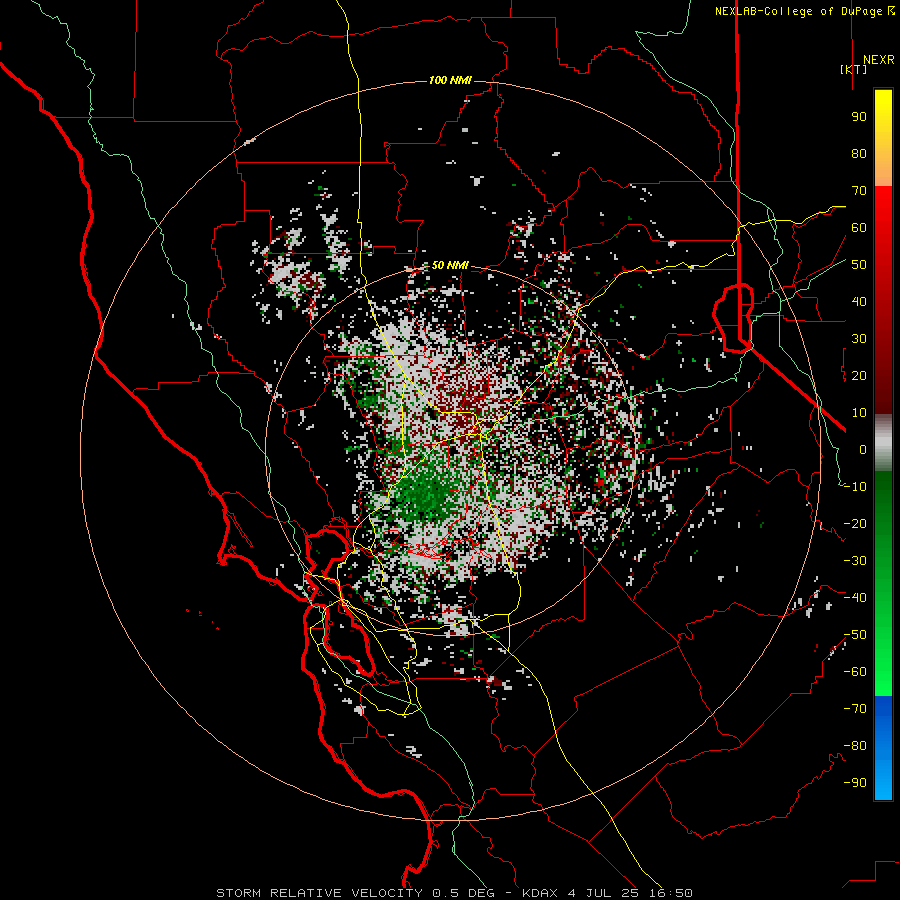Screen dimensions: 900x900
Task: Click the 40 value on the velocity scale
Action: (x=859, y=301)
